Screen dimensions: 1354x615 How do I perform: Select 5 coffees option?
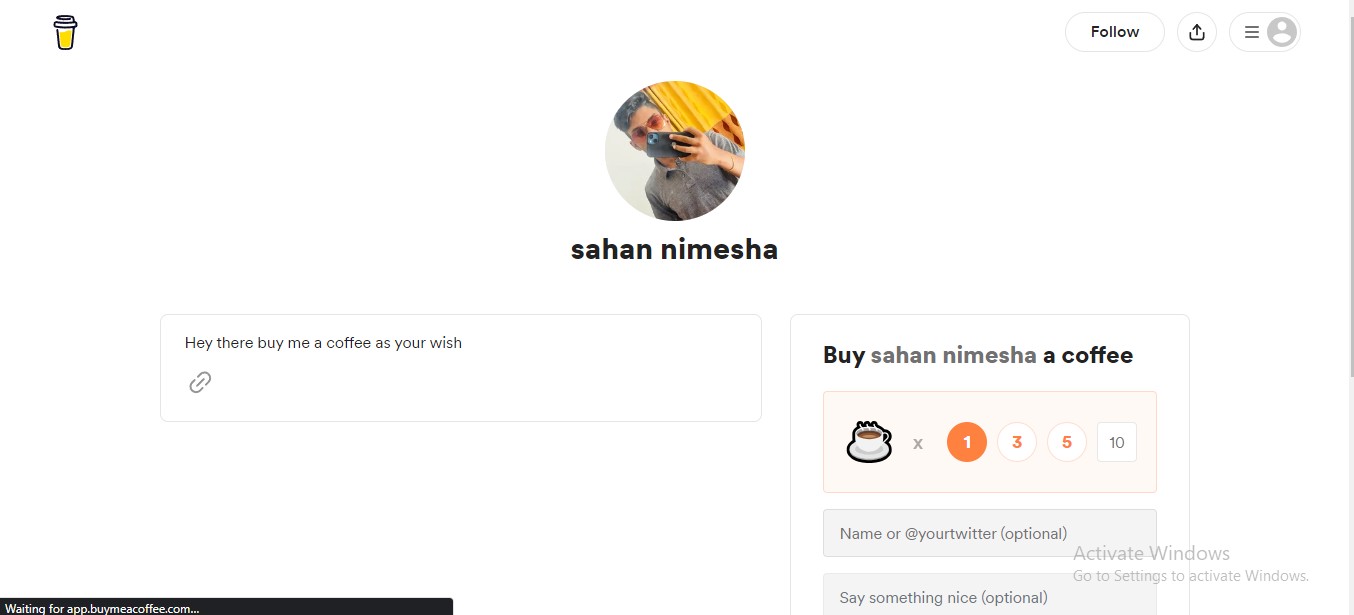[1067, 442]
